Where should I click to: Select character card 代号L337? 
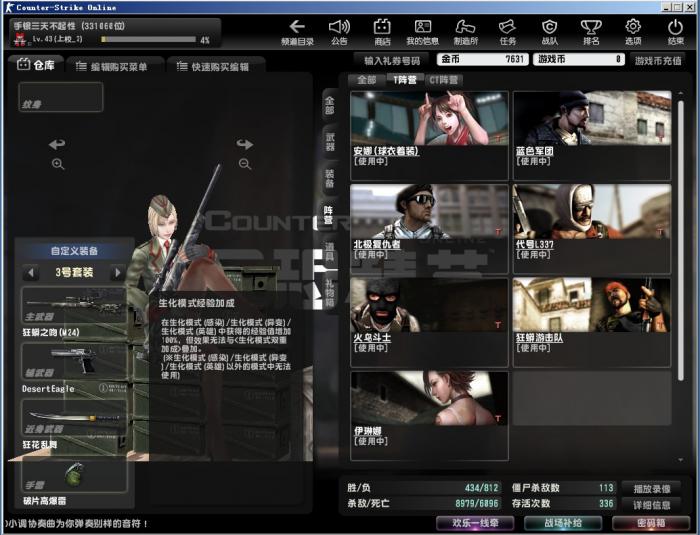pos(592,229)
